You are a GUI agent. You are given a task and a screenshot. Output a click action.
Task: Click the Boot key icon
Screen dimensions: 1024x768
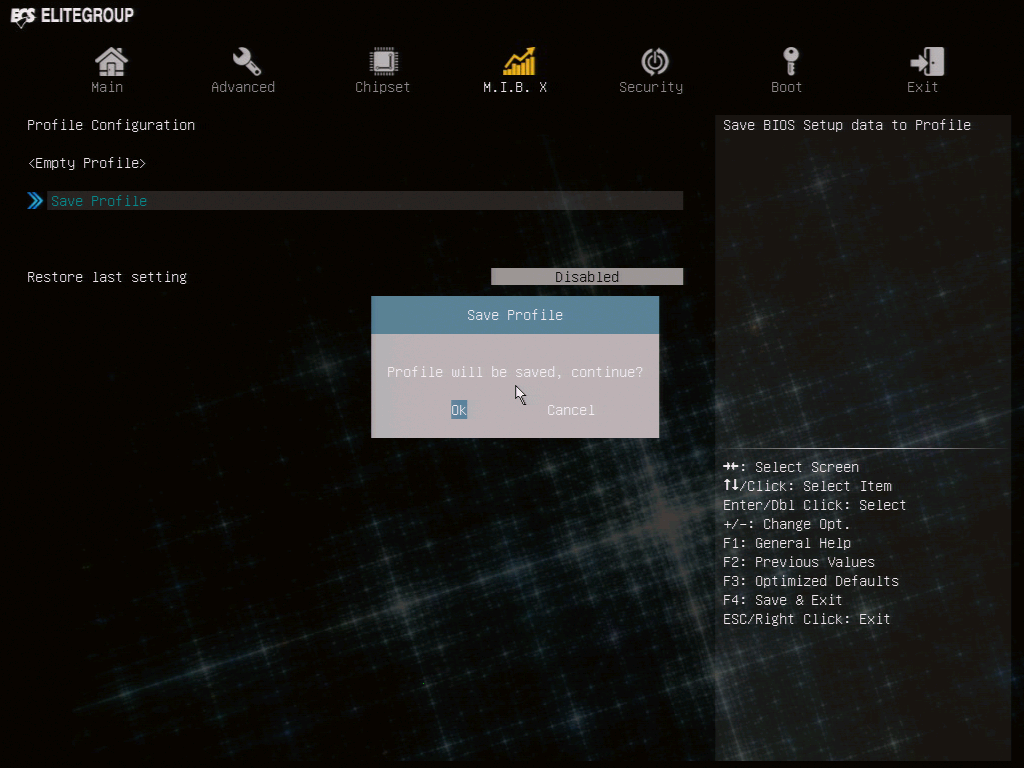(790, 61)
